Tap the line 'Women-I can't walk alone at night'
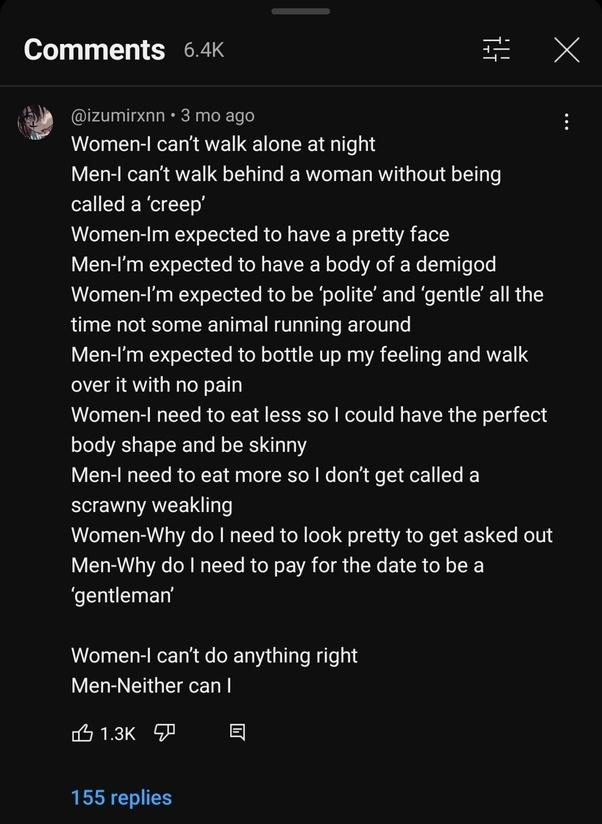Screen dimensions: 602x824 click(x=223, y=144)
